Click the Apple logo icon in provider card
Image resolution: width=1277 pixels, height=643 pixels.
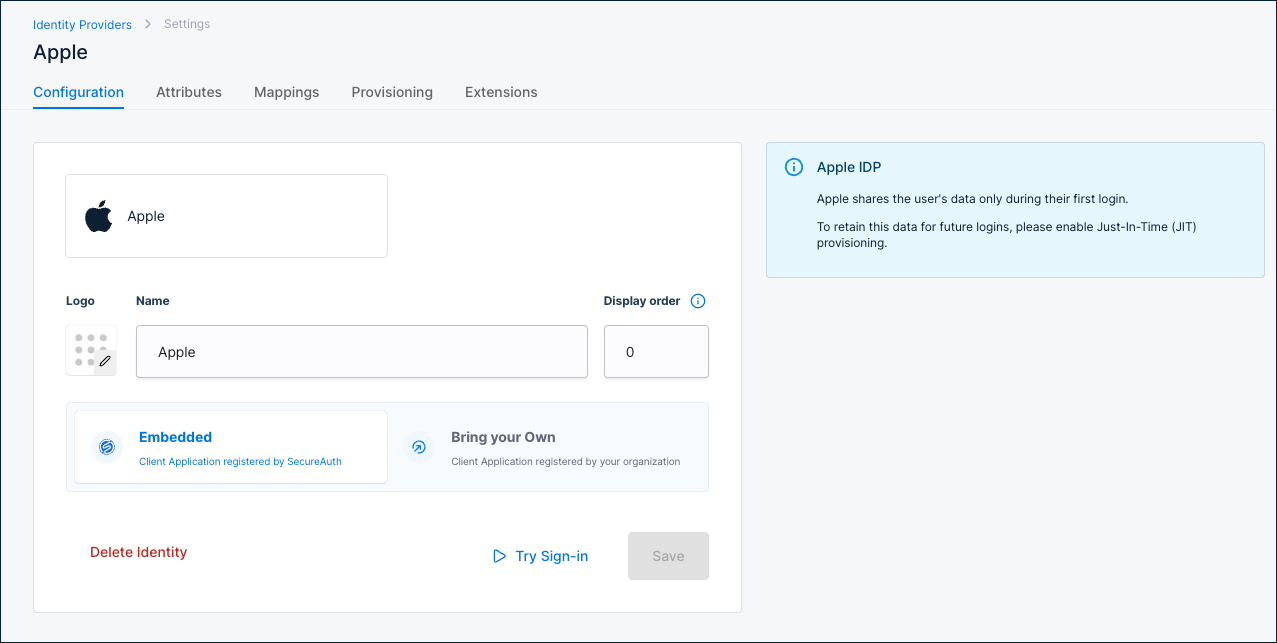click(x=98, y=216)
